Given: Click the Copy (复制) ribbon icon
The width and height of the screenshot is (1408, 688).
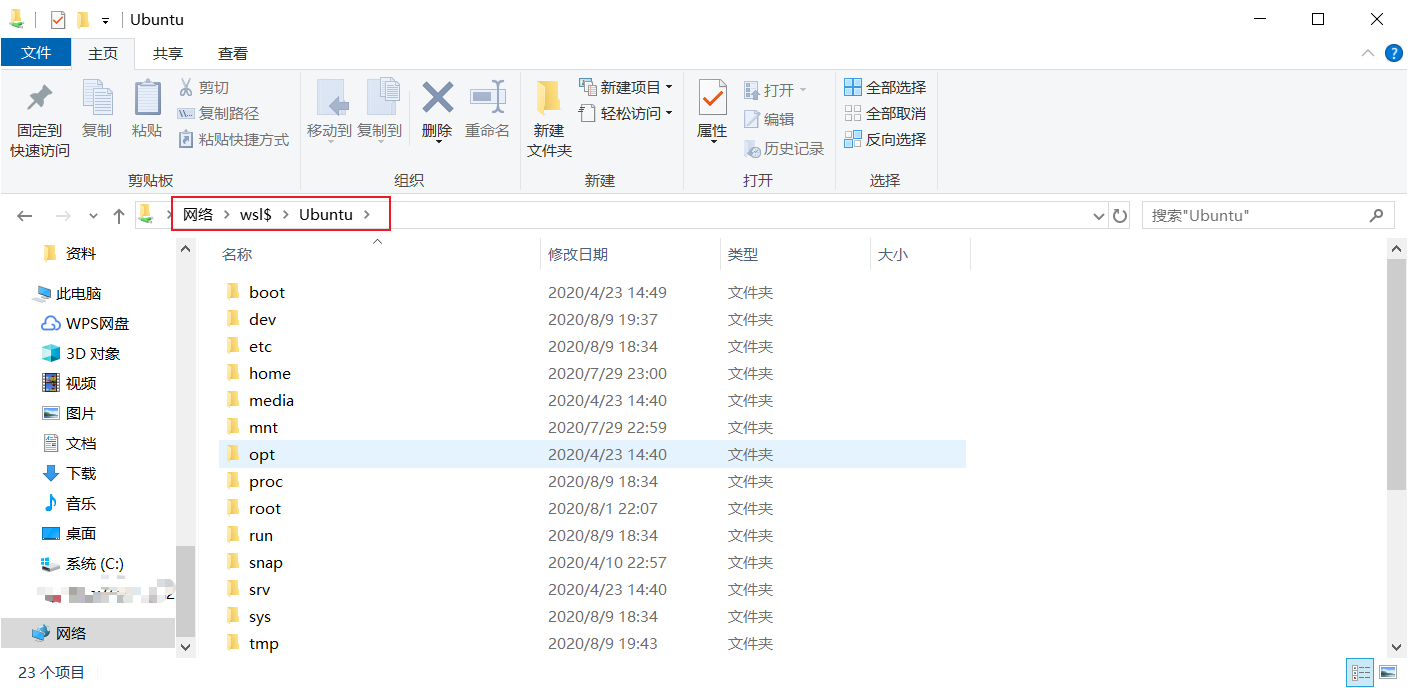Looking at the screenshot, I should pos(97,98).
